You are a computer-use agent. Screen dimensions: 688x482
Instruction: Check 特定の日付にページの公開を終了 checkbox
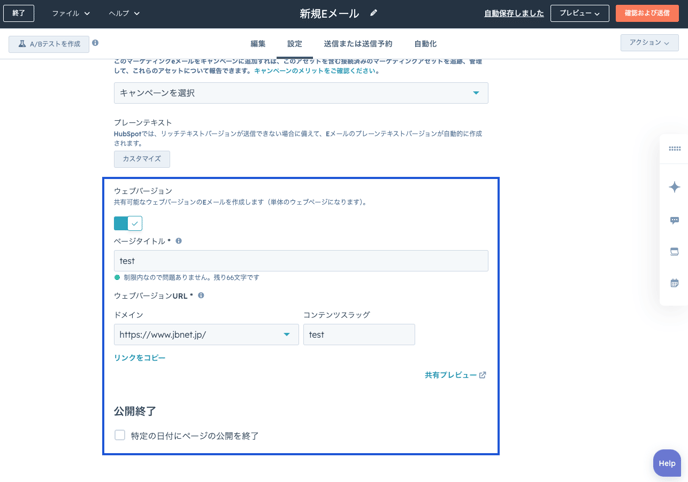point(120,435)
